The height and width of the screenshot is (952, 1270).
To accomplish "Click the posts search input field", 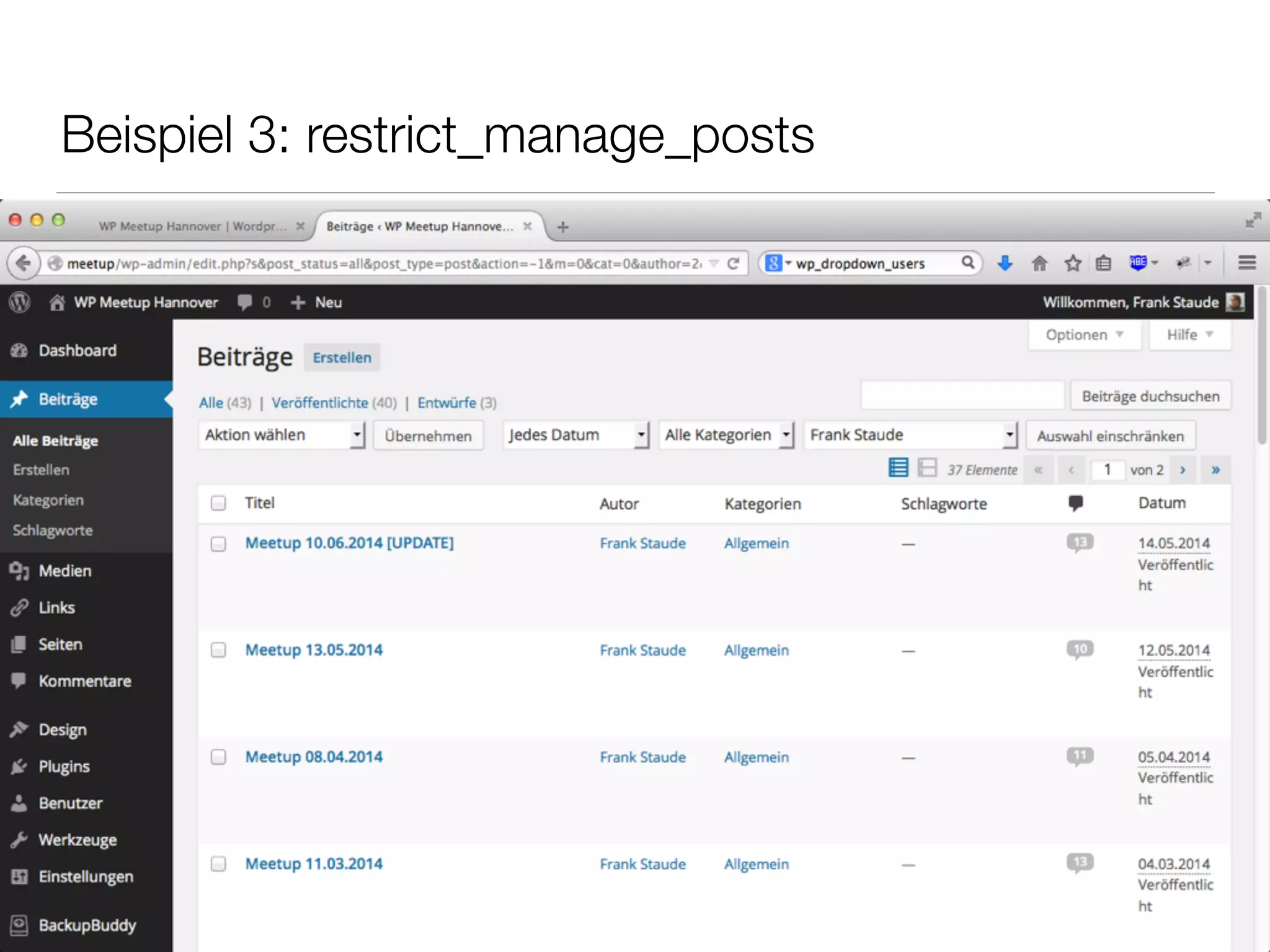I will [962, 395].
